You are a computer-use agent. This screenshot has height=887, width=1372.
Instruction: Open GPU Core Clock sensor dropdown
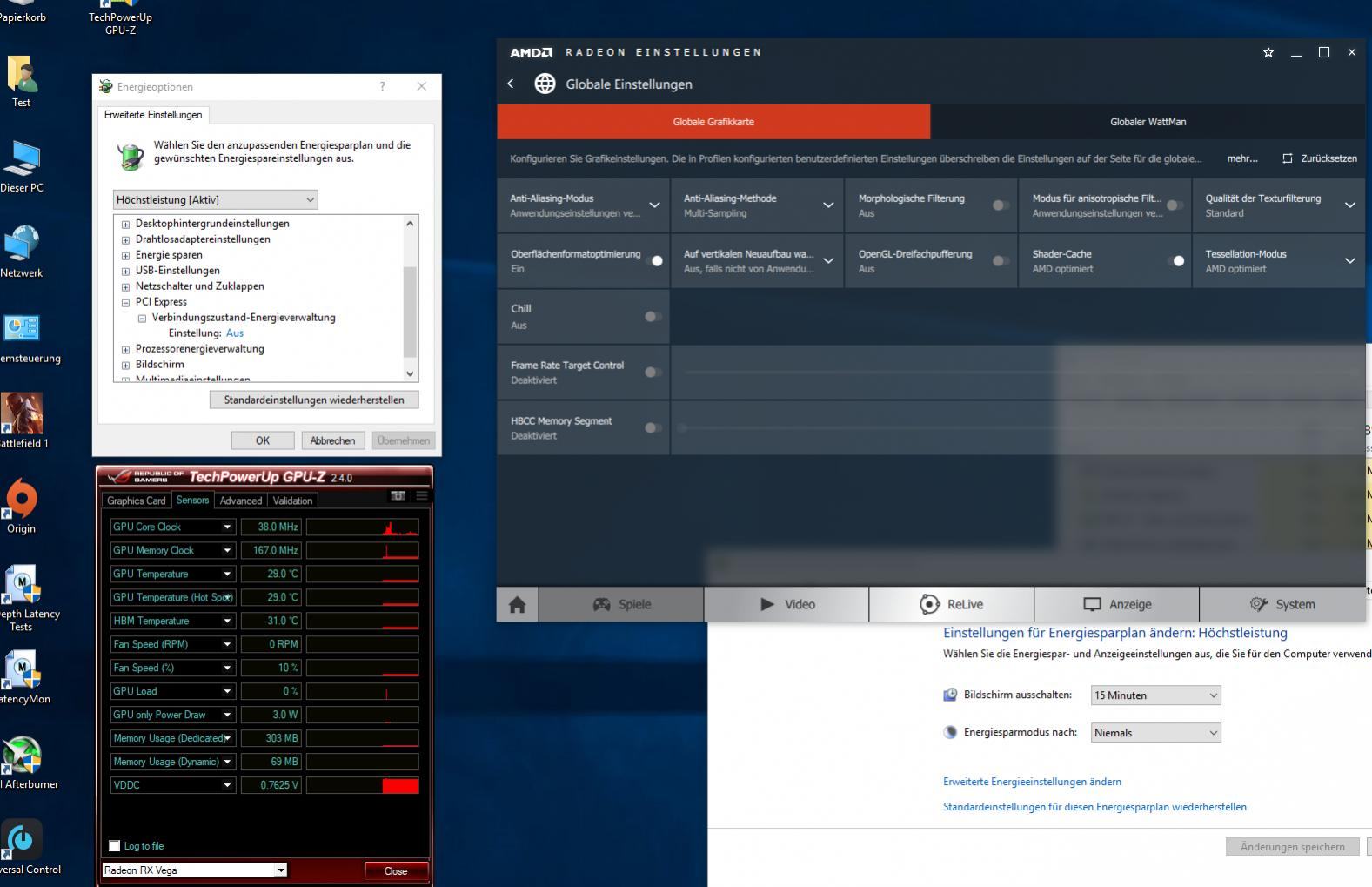click(x=227, y=527)
